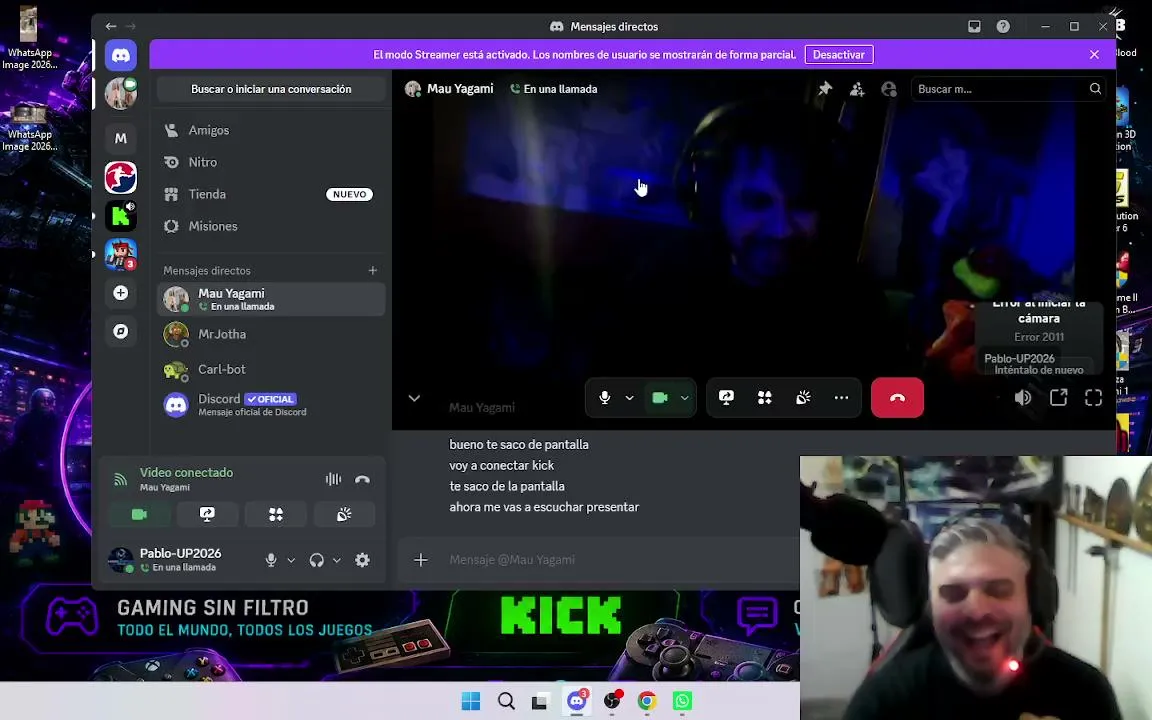The width and height of the screenshot is (1152, 720).
Task: Open Nitro page
Action: [x=270, y=162]
